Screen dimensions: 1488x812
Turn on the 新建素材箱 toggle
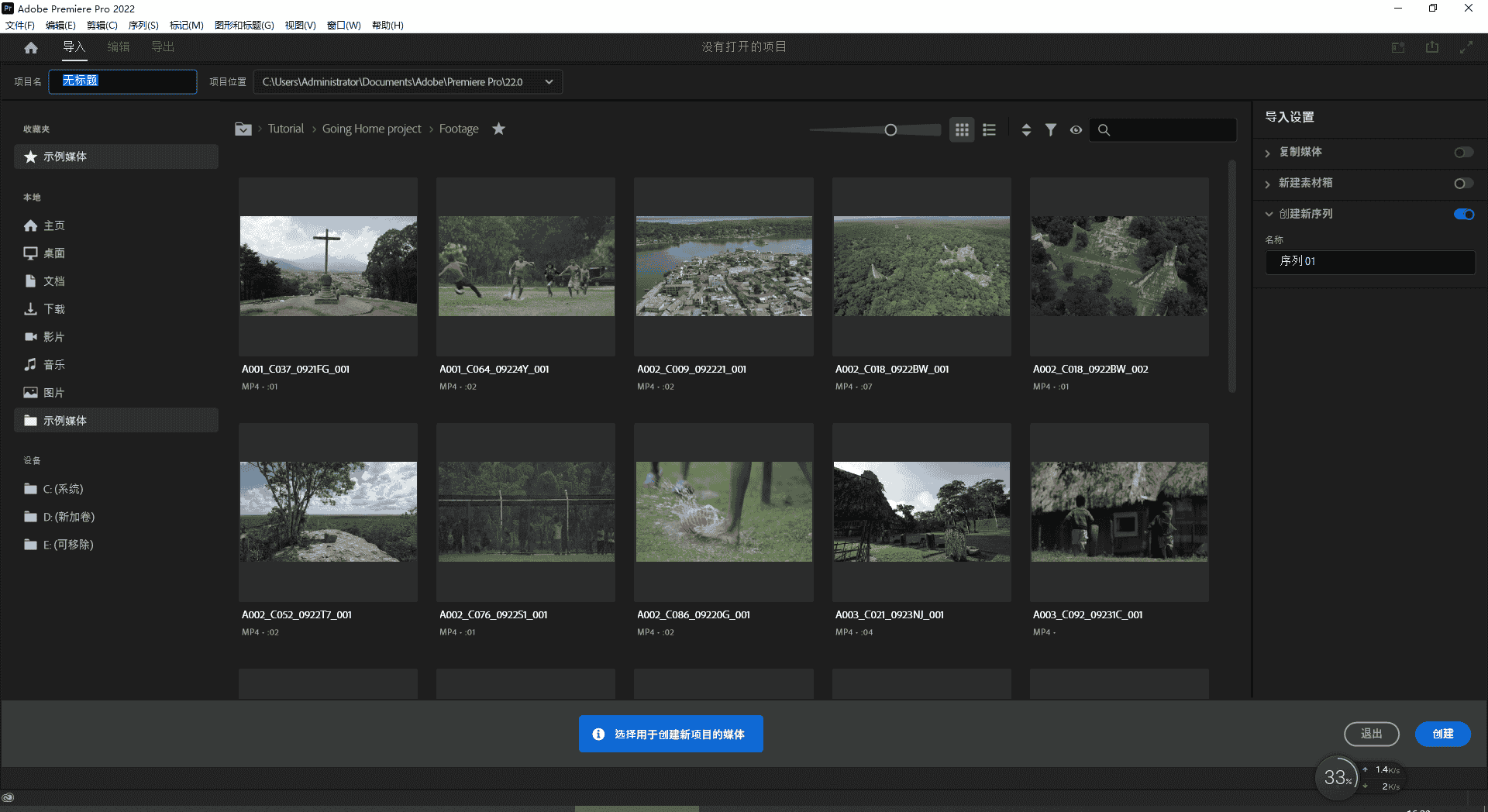[x=1463, y=184]
